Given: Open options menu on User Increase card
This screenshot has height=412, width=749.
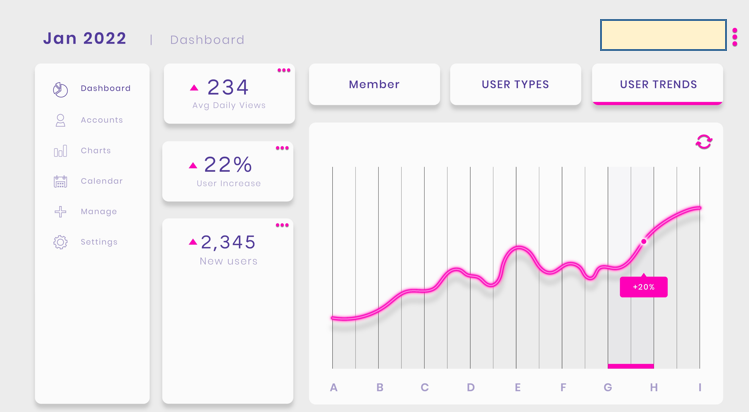Looking at the screenshot, I should 282,148.
